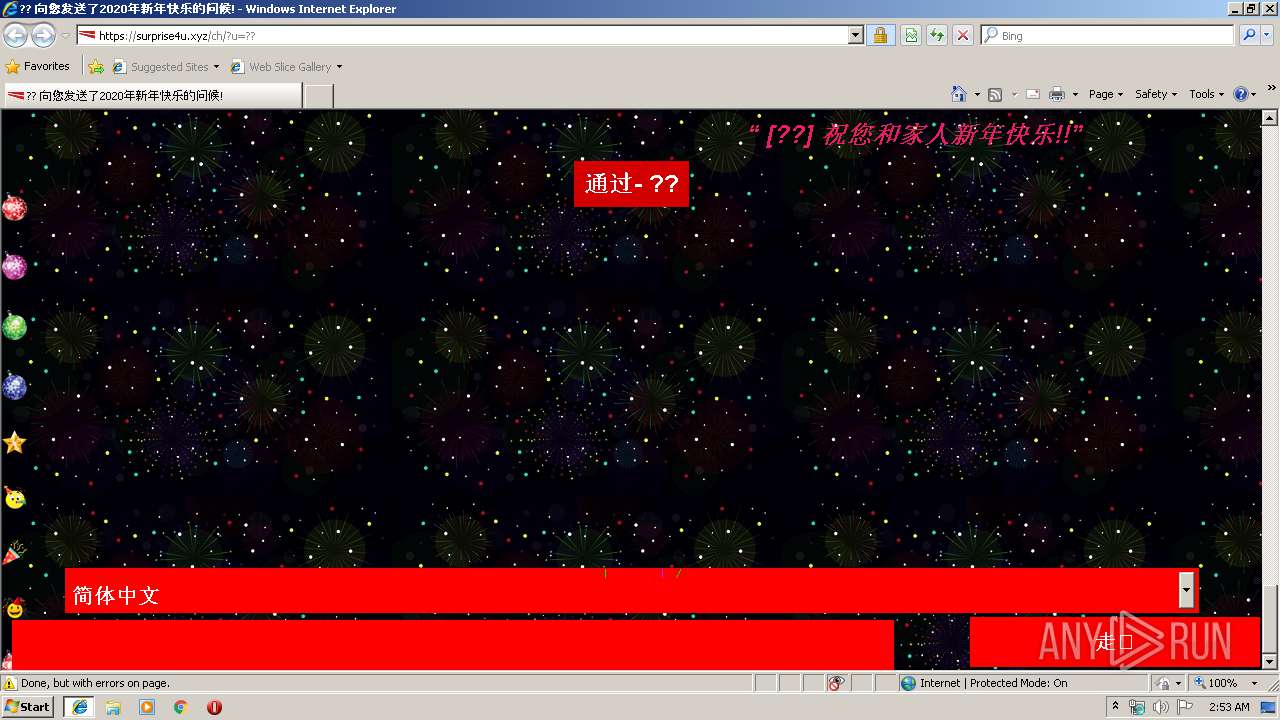This screenshot has height=720, width=1280.
Task: Click the volume speaker tray icon
Action: 1160,707
